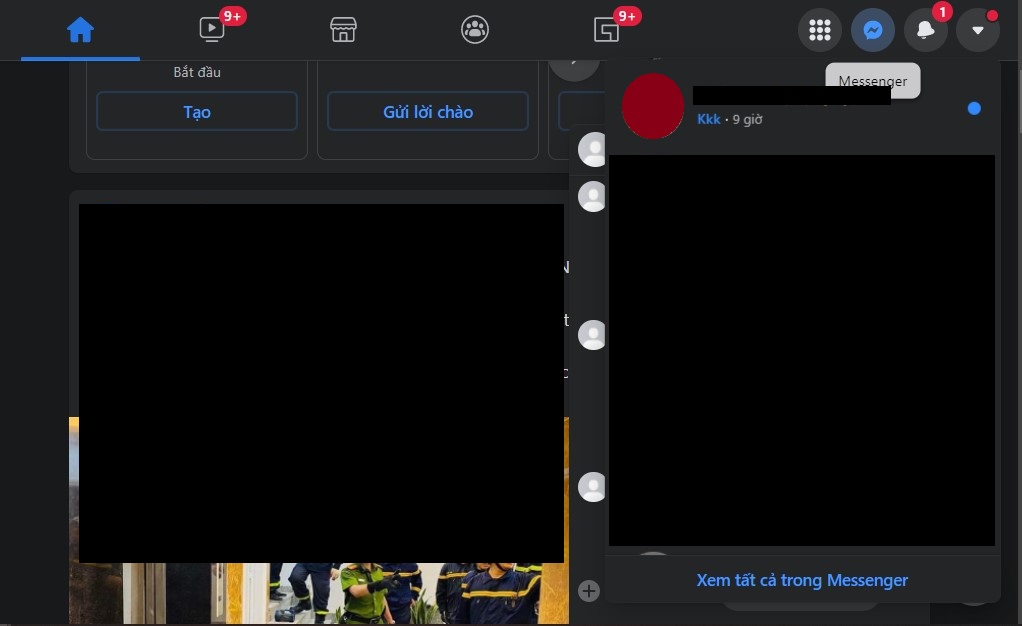Open the Groups tab icon
Image resolution: width=1022 pixels, height=626 pixels.
475,30
